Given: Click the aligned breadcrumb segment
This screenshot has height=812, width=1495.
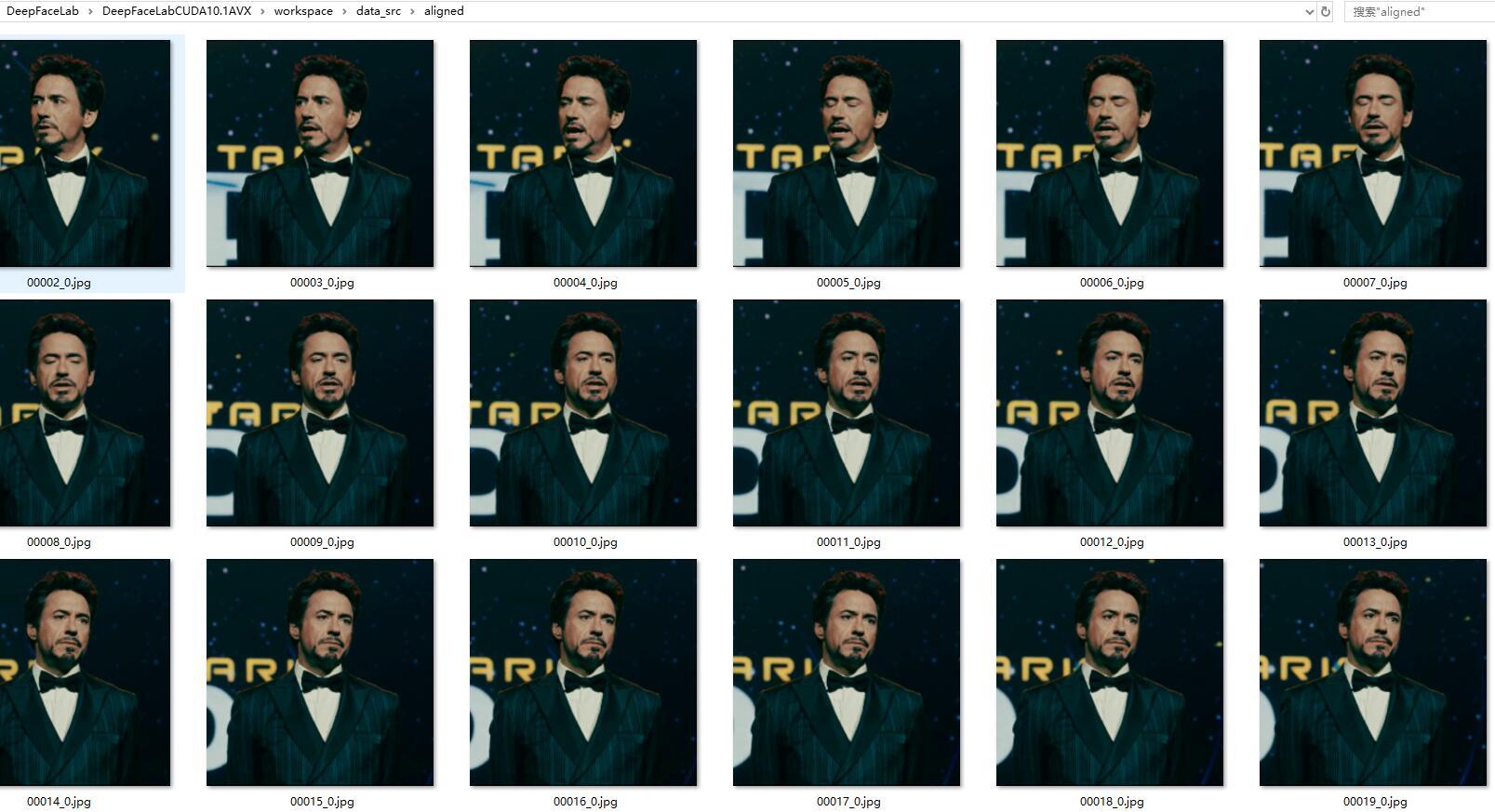Looking at the screenshot, I should coord(444,11).
